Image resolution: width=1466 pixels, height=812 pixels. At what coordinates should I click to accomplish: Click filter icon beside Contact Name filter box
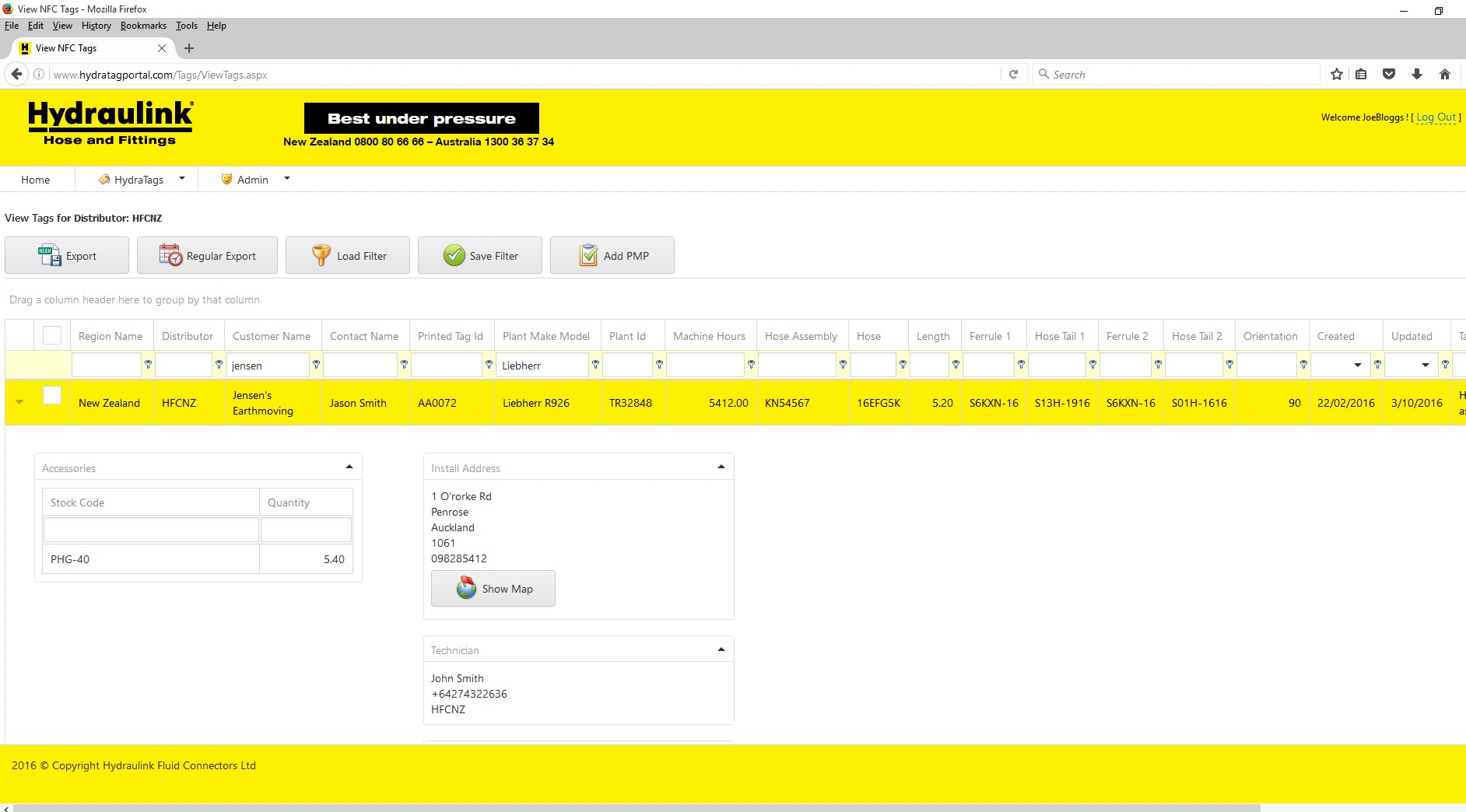404,365
